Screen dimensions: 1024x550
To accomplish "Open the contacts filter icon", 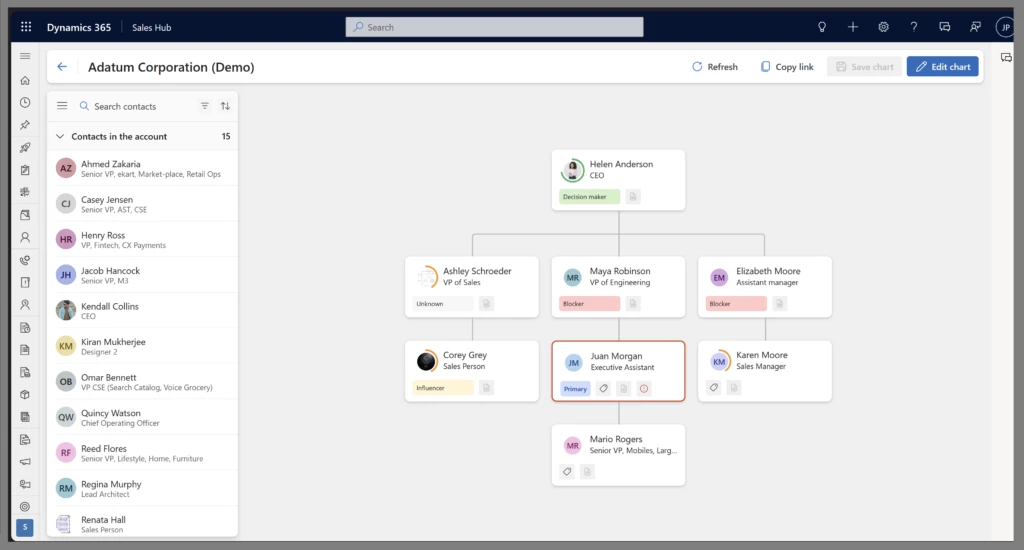I will pos(204,106).
